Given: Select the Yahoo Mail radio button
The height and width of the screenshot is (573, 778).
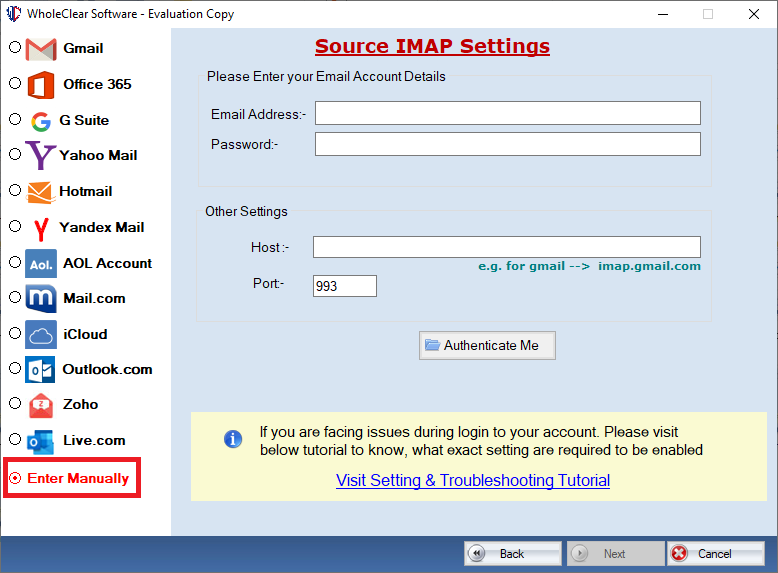Looking at the screenshot, I should (15, 154).
